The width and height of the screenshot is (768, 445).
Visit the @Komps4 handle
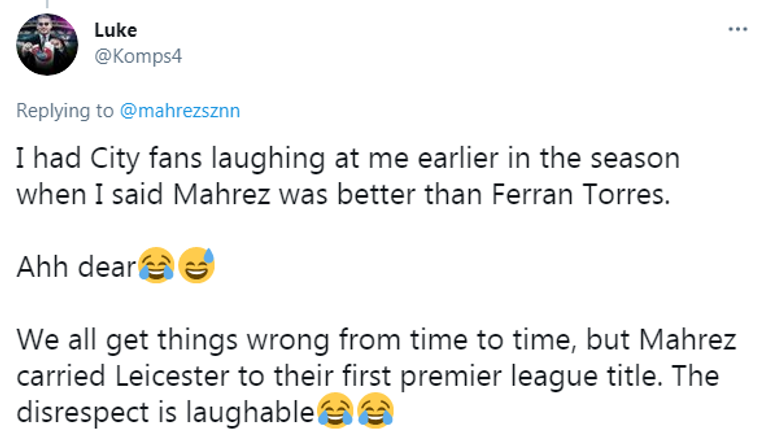pyautogui.click(x=137, y=55)
